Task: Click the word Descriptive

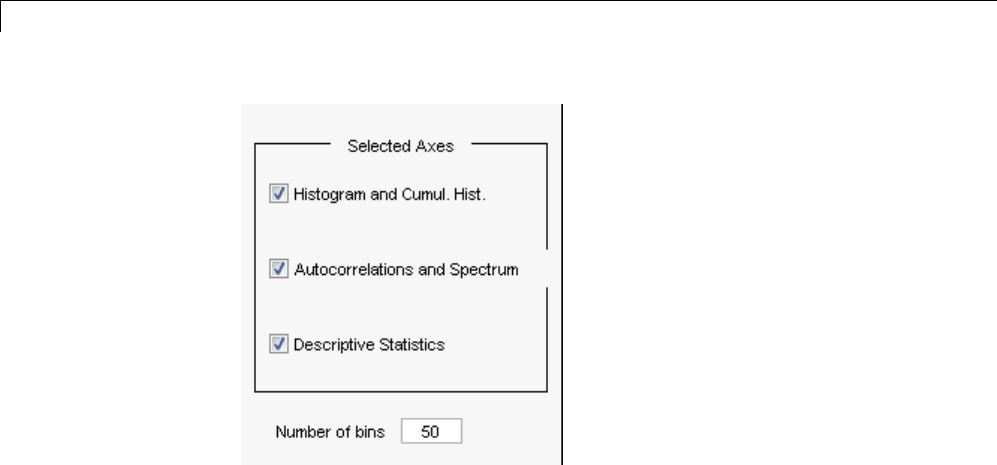Action: click(329, 345)
